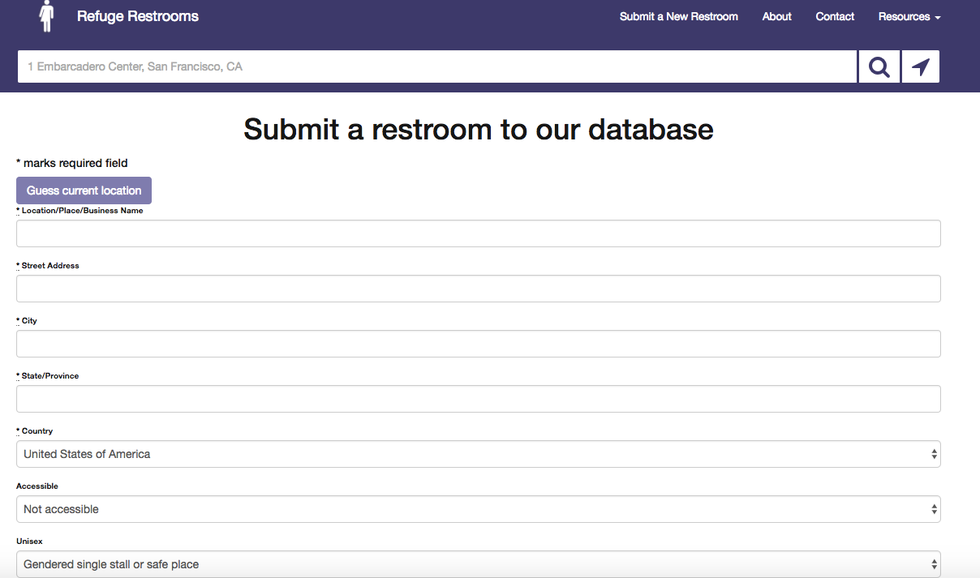Click the Location/Place/Business Name field

tap(478, 234)
